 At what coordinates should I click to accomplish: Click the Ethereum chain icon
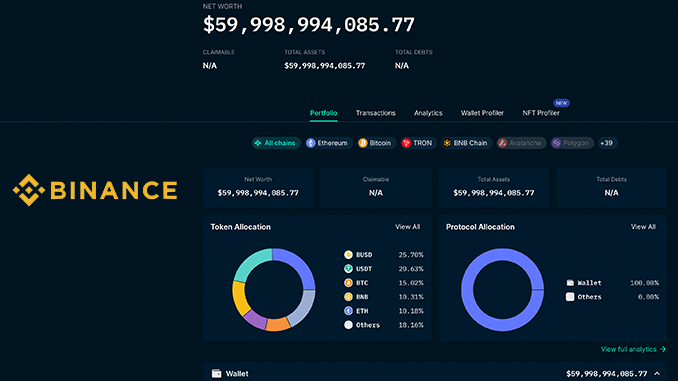(310, 143)
